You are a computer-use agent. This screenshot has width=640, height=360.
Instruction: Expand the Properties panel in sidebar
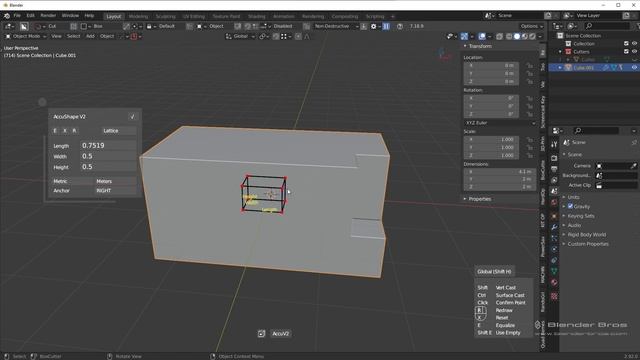click(465, 199)
